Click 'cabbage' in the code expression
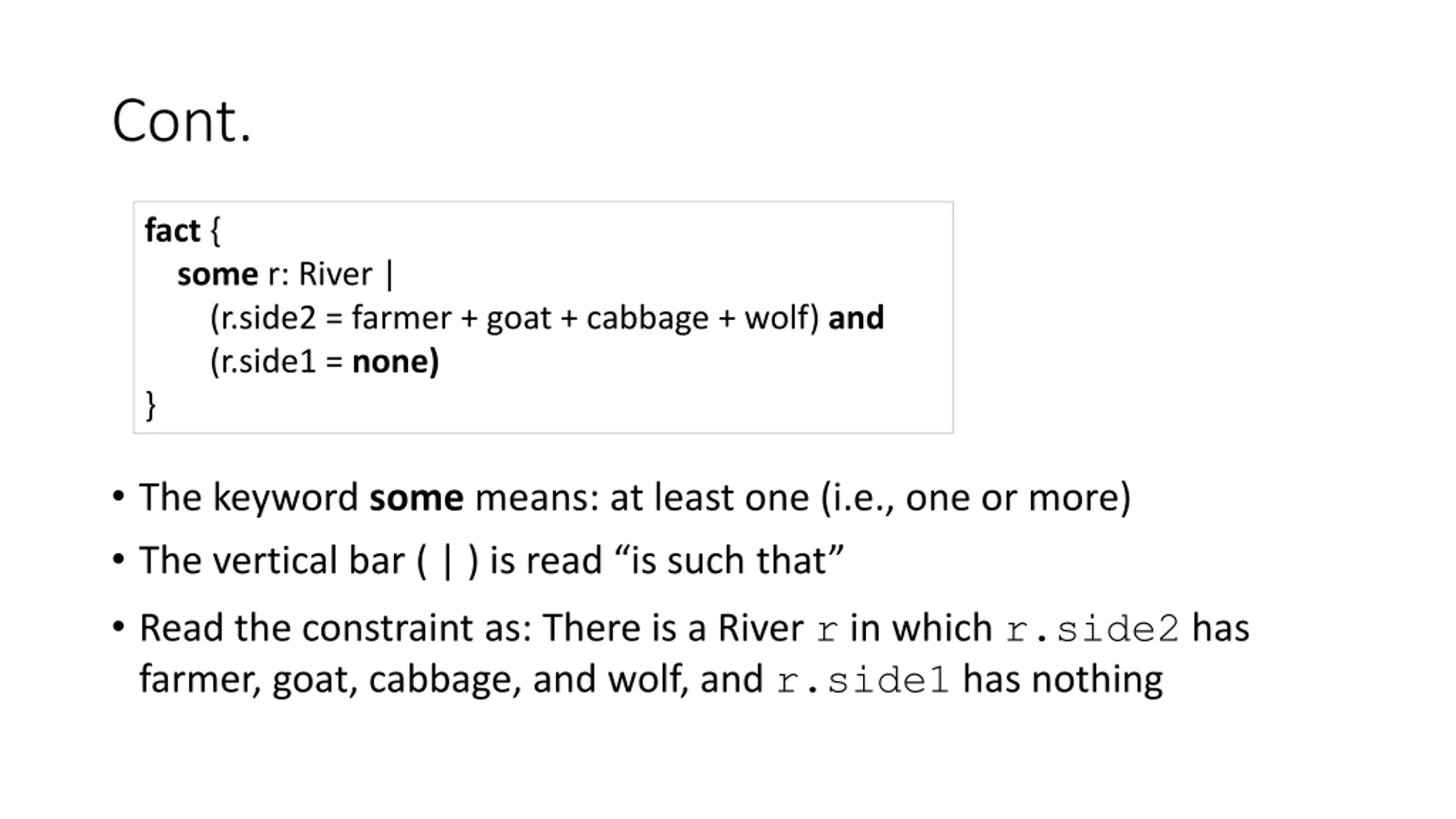The height and width of the screenshot is (819, 1456). pos(647,318)
